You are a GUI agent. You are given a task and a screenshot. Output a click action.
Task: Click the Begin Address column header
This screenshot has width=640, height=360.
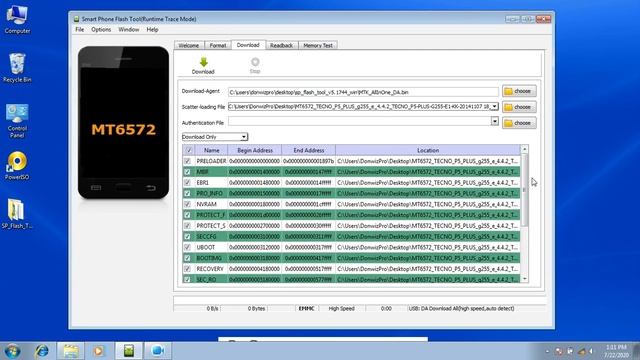pos(255,150)
